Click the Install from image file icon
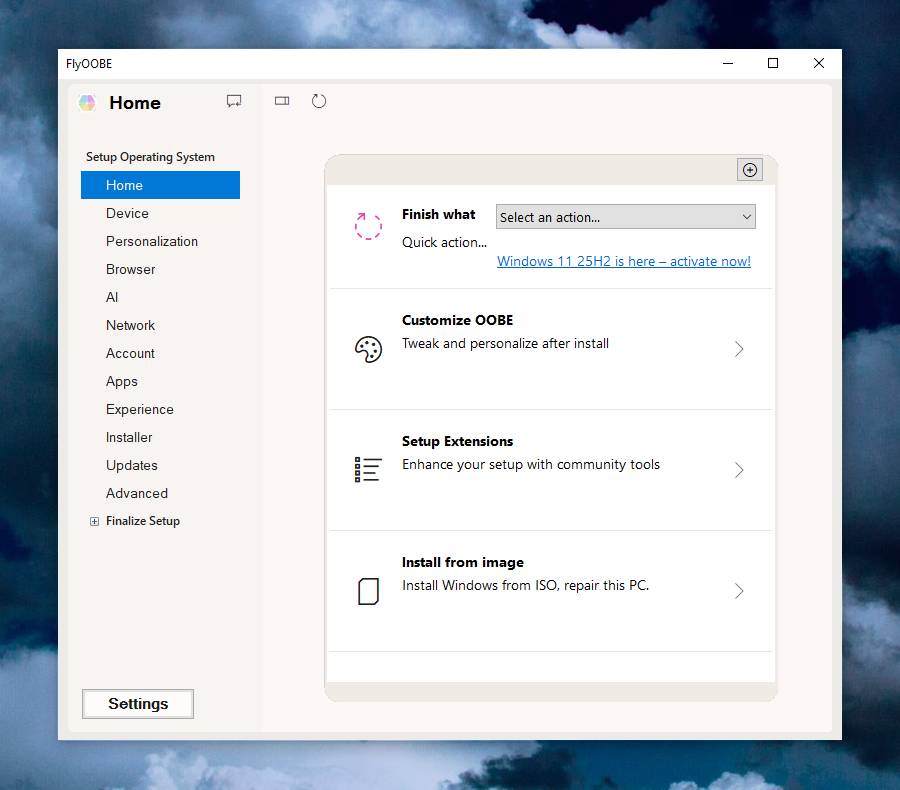The height and width of the screenshot is (790, 900). (368, 591)
